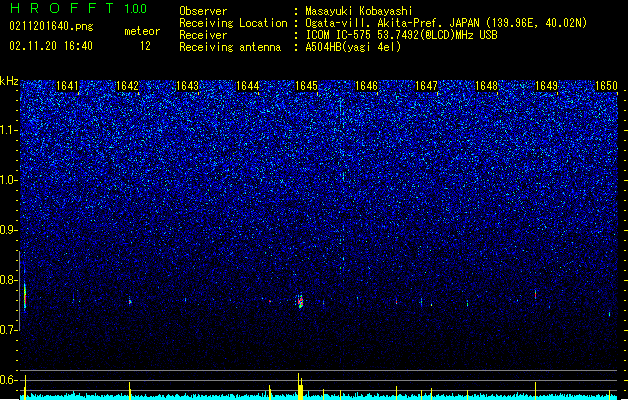The height and width of the screenshot is (400, 629).
Task: Click the yellow power spike below 1642
Action: (130, 391)
